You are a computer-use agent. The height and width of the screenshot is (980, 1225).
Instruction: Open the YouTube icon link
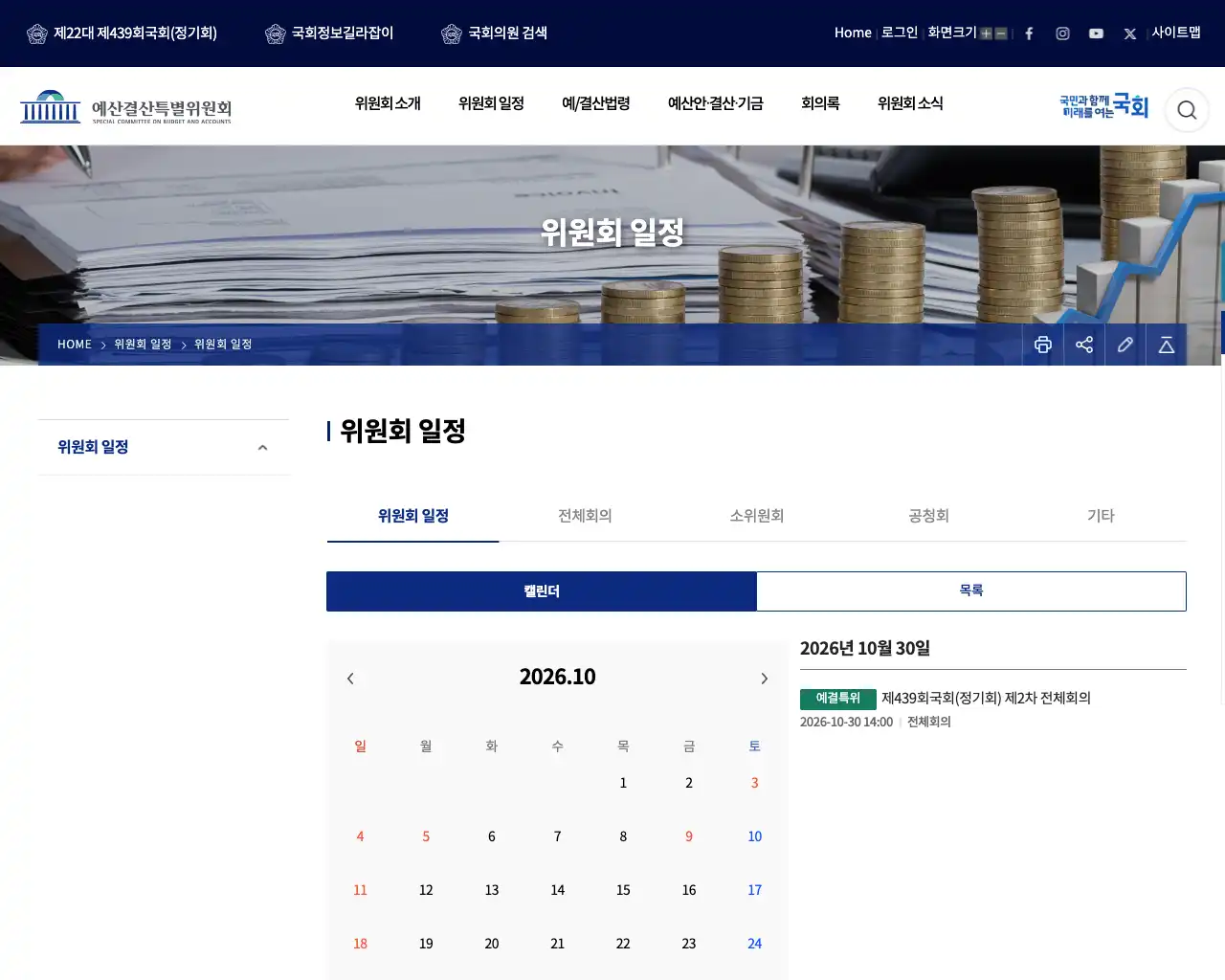[x=1096, y=33]
